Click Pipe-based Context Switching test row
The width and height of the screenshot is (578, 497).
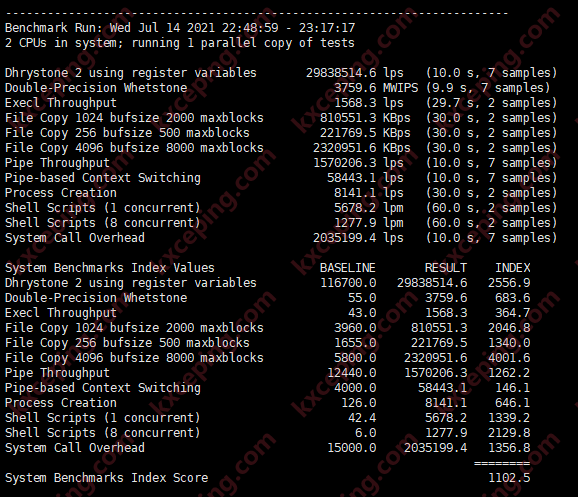(281, 178)
